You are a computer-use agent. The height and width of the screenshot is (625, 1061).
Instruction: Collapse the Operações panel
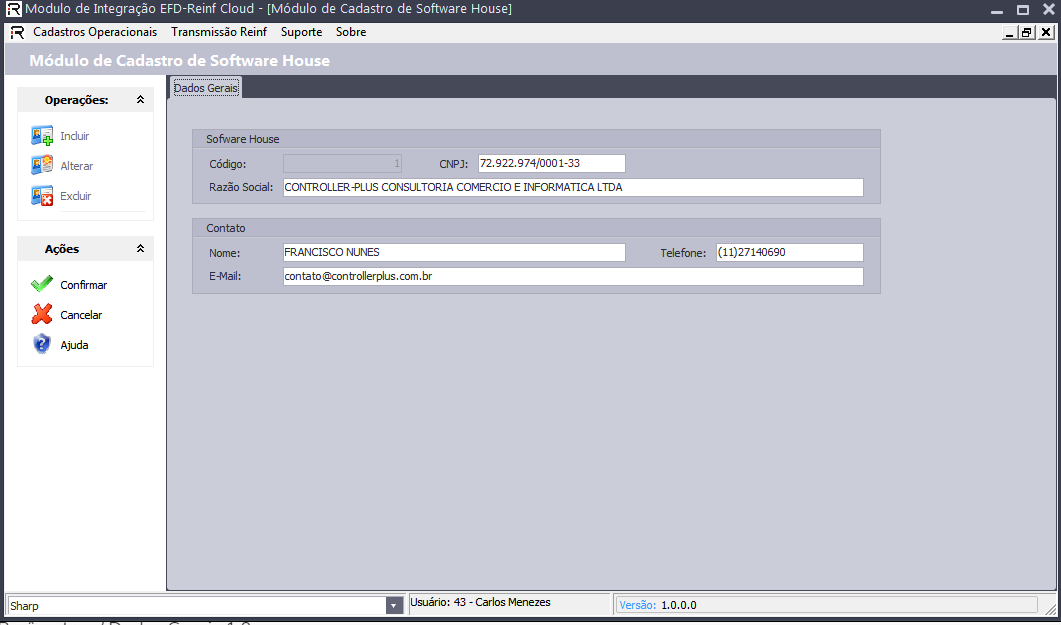coord(140,99)
